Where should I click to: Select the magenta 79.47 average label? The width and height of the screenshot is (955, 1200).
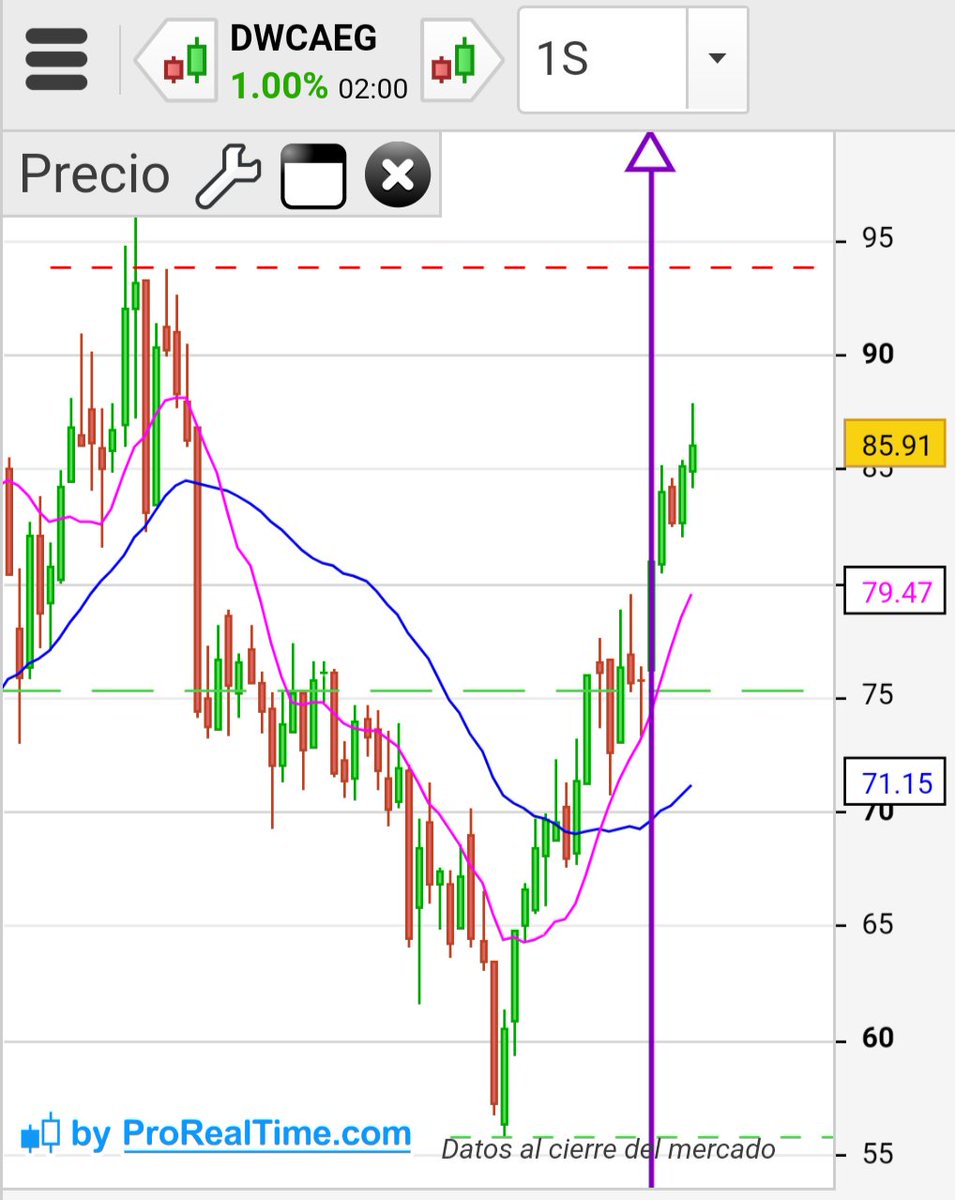(x=895, y=592)
